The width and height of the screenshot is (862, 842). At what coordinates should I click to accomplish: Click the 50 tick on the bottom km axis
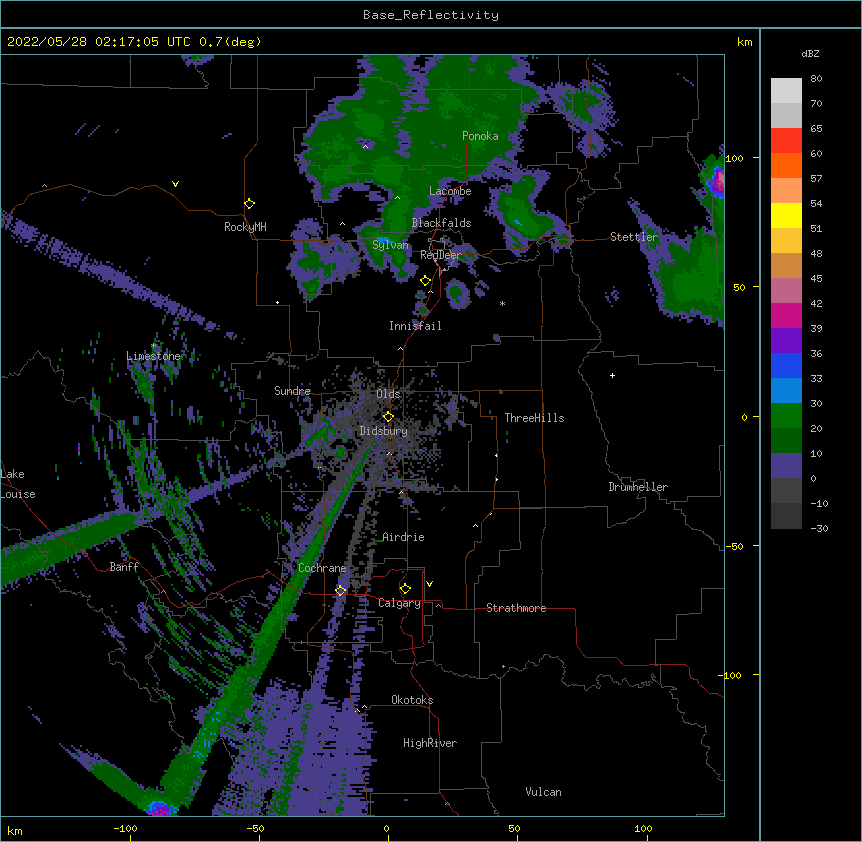pyautogui.click(x=514, y=828)
